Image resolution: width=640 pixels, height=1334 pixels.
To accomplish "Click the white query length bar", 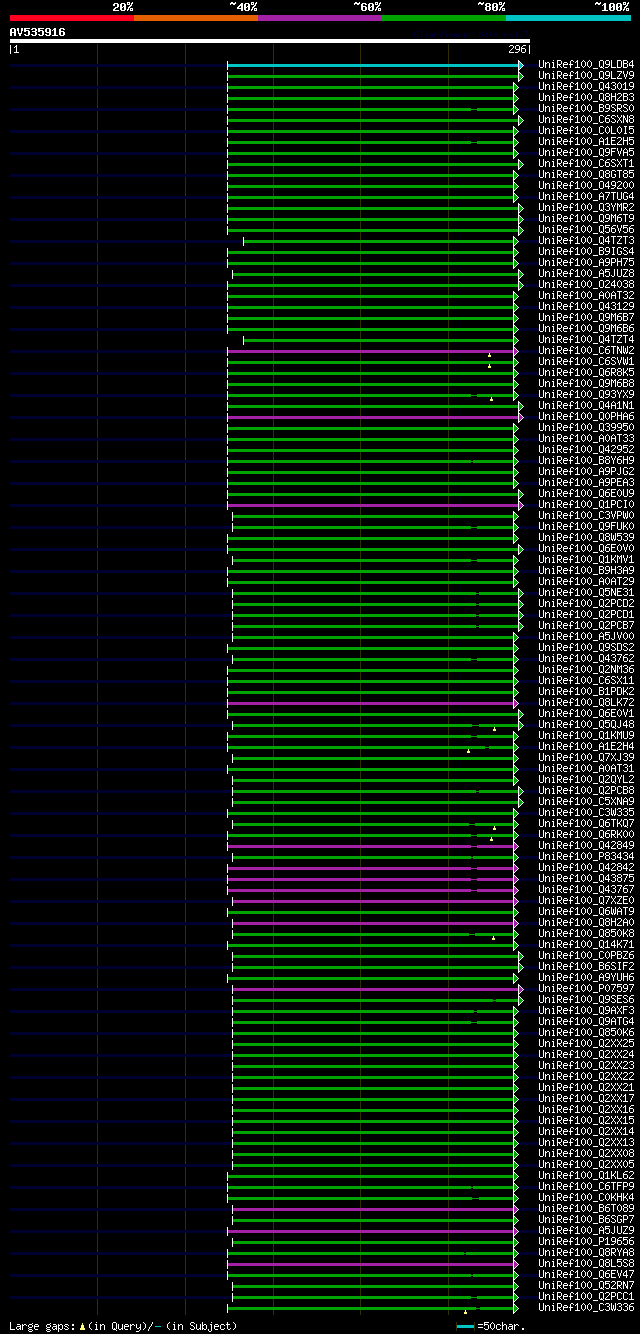I will point(270,41).
